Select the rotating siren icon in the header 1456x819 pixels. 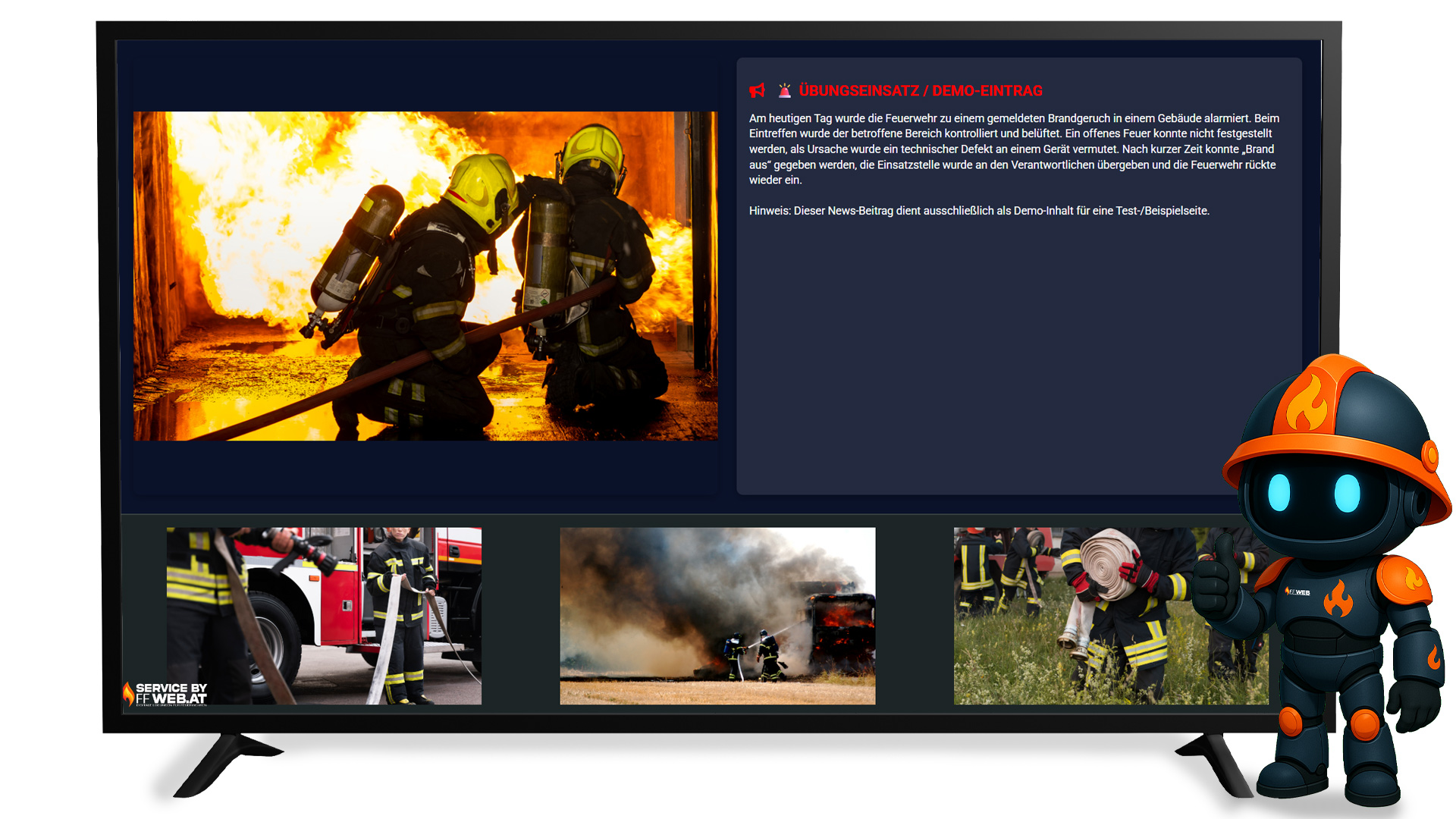(x=784, y=89)
